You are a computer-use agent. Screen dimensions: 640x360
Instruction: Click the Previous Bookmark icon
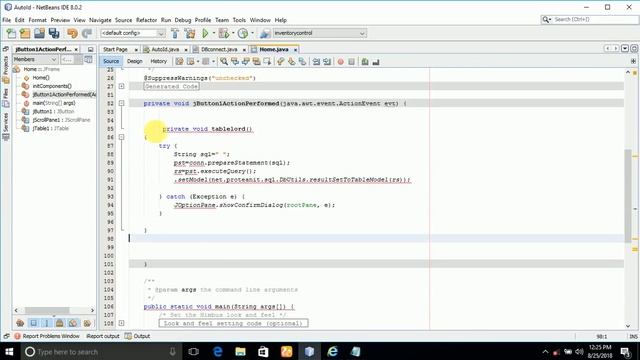[x=280, y=62]
